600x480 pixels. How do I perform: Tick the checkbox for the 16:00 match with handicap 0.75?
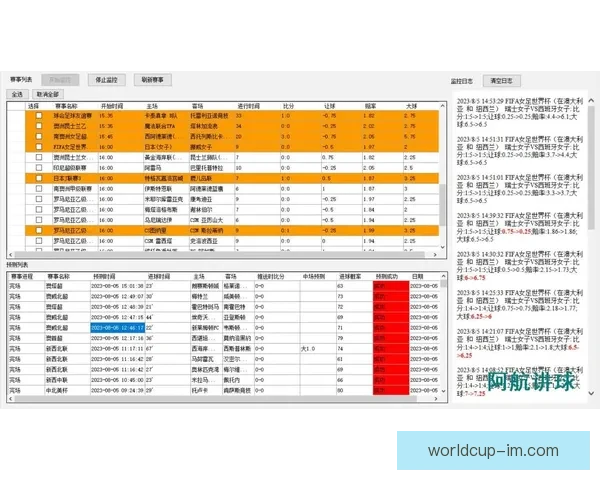(39, 157)
